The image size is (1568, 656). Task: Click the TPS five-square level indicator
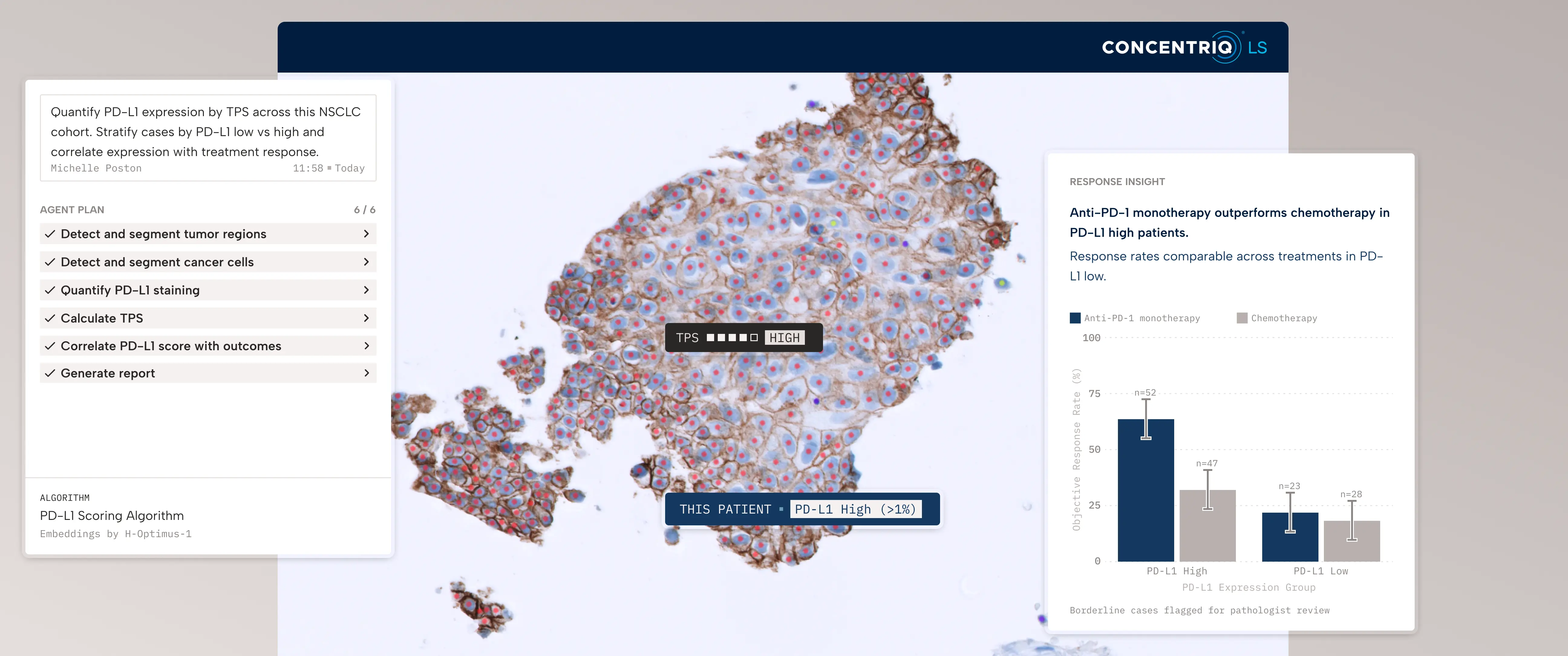[x=732, y=338]
